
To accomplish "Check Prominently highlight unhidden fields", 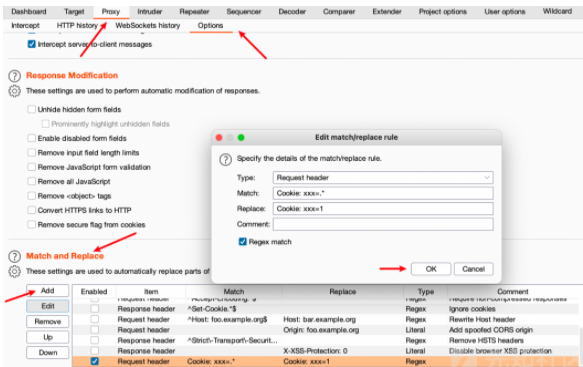I will (45, 123).
